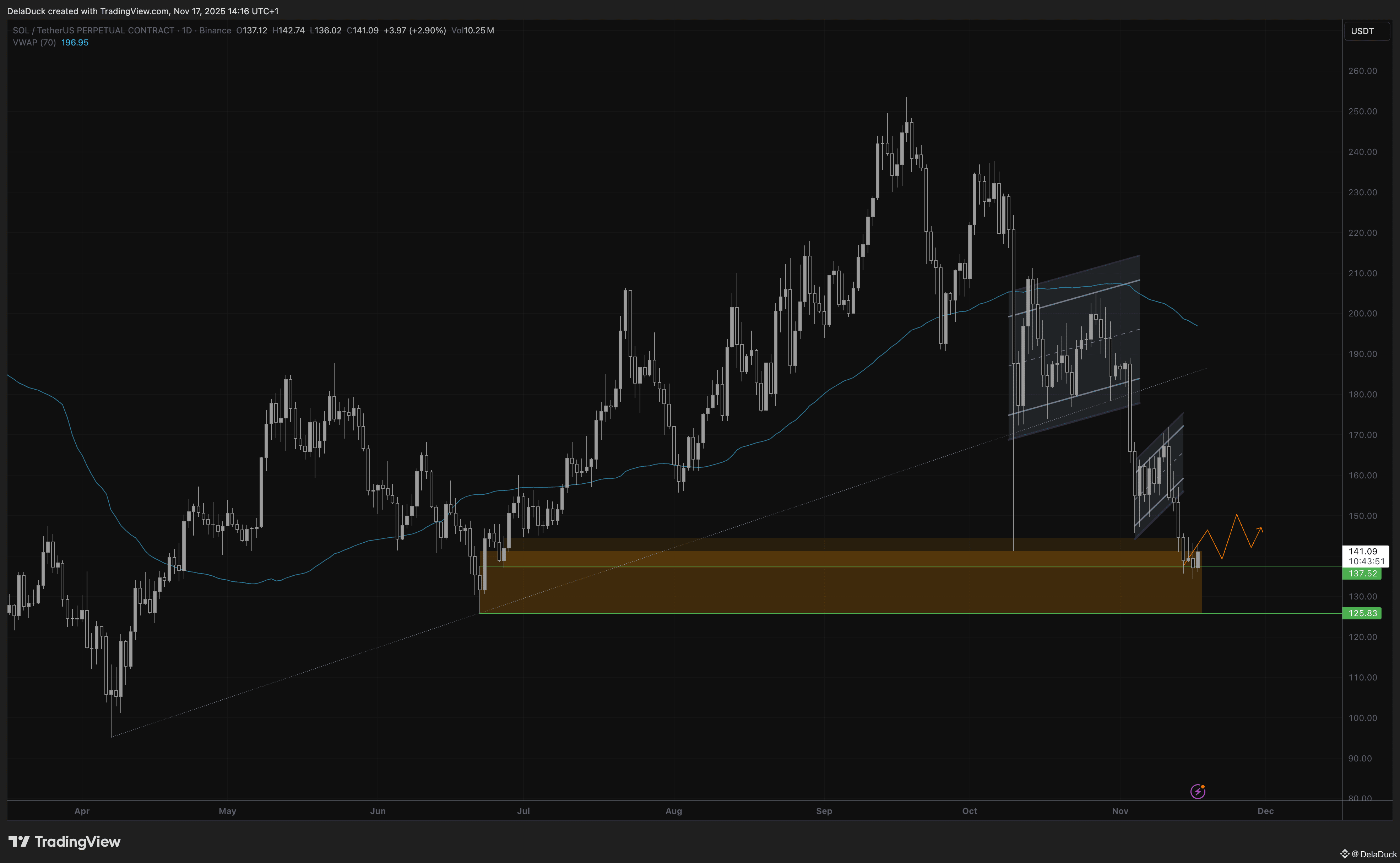Click the 180.00 price axis label

point(1363,395)
